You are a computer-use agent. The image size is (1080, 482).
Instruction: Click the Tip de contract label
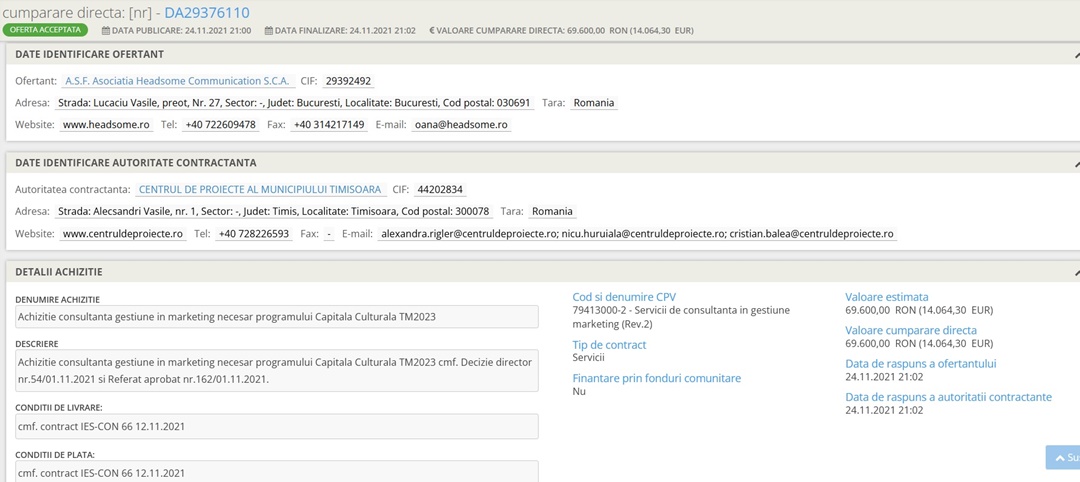click(610, 344)
